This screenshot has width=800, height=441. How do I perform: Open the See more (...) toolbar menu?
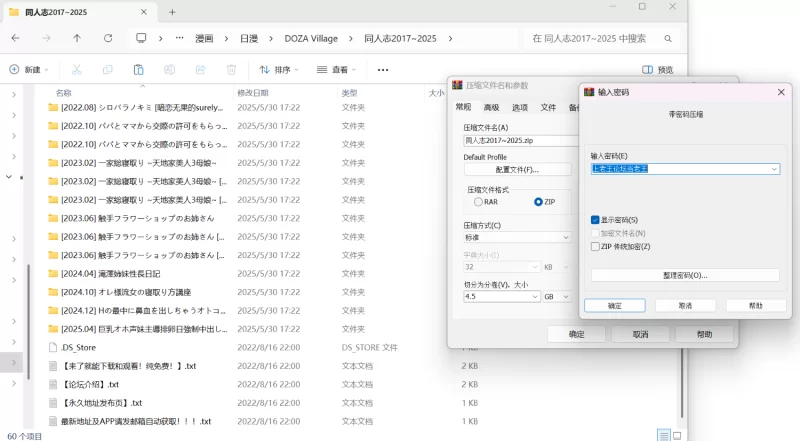click(382, 70)
